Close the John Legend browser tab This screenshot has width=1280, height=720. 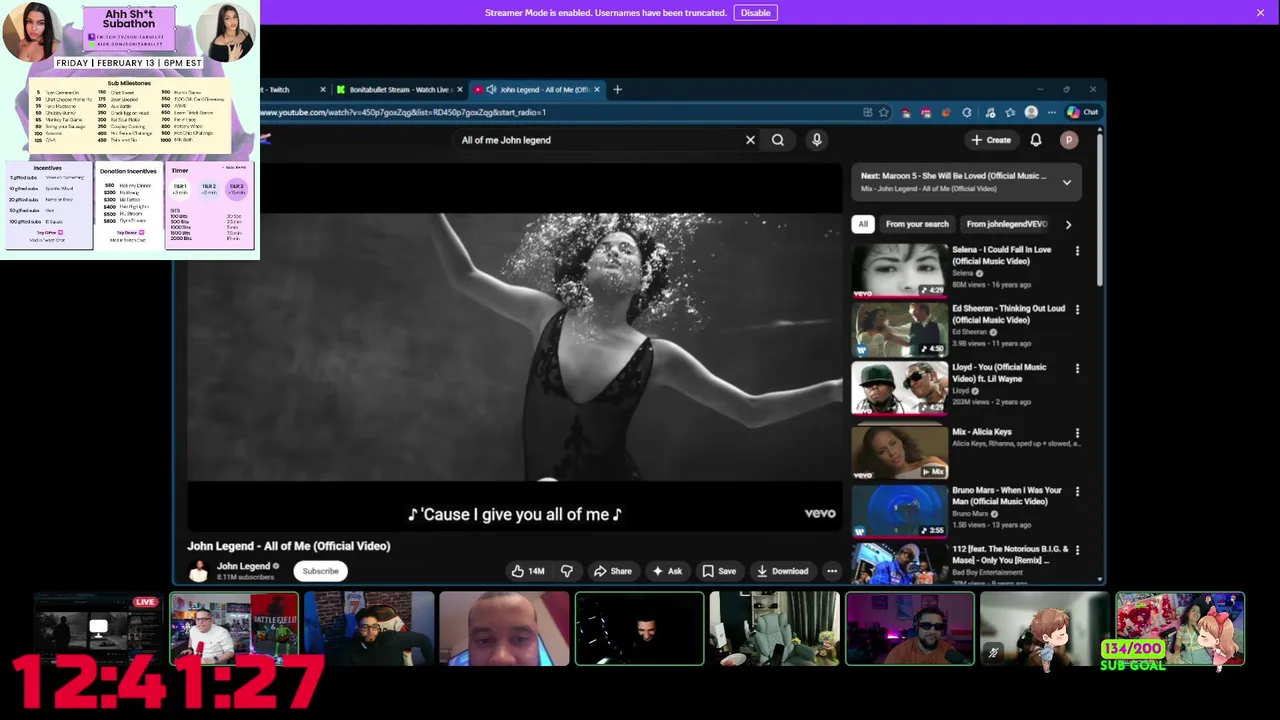pos(597,90)
